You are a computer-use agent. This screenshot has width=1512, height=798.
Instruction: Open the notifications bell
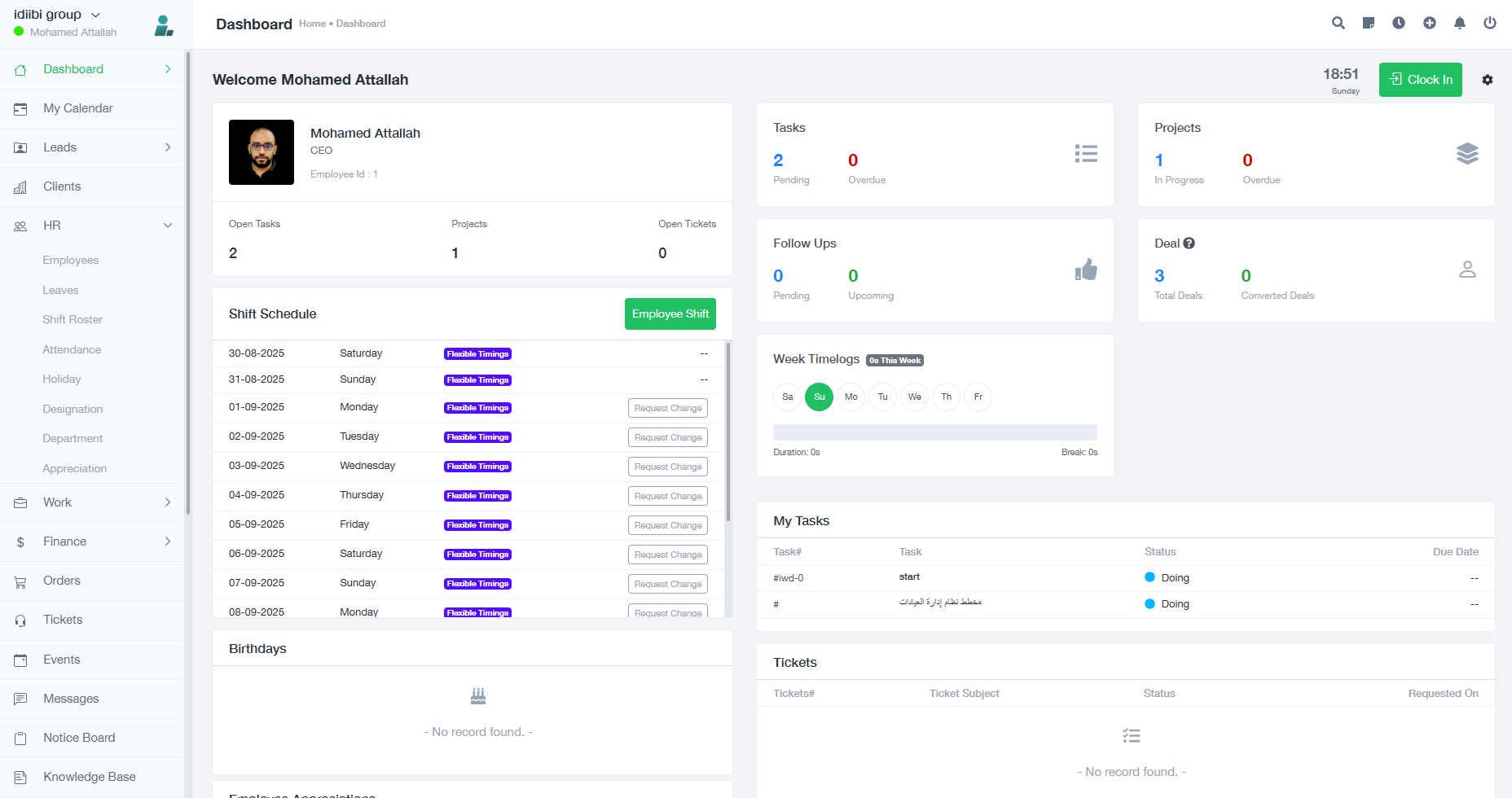pos(1460,23)
